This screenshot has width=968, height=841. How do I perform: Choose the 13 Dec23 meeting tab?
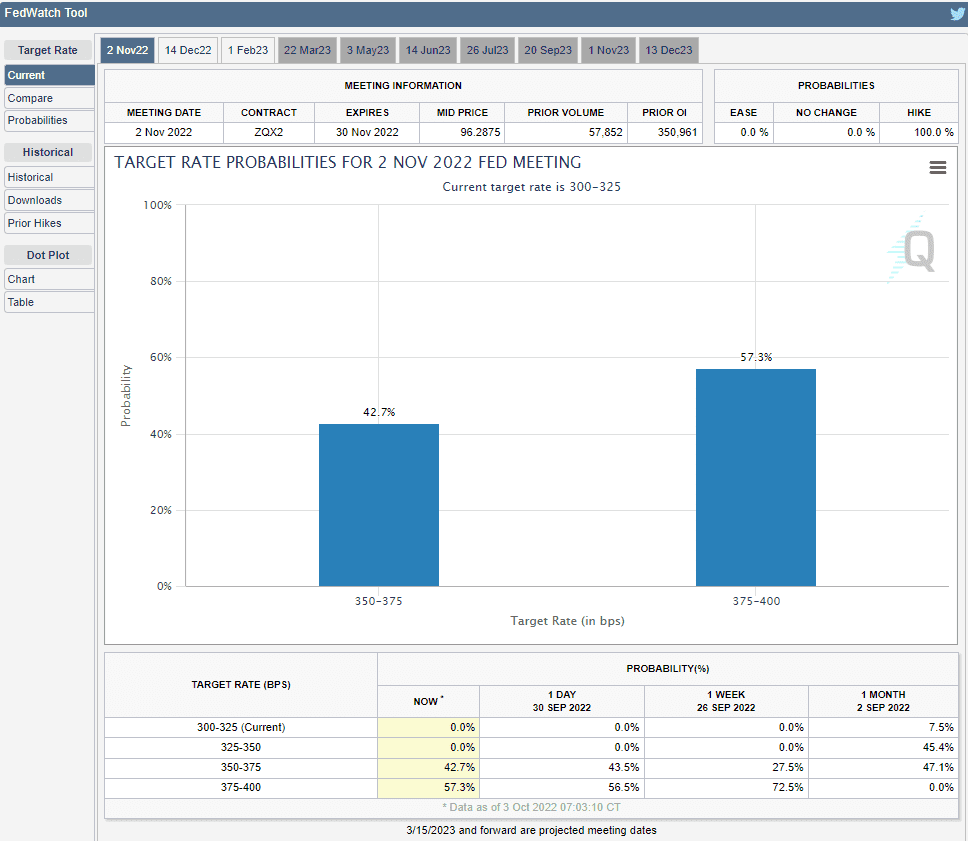coord(669,50)
